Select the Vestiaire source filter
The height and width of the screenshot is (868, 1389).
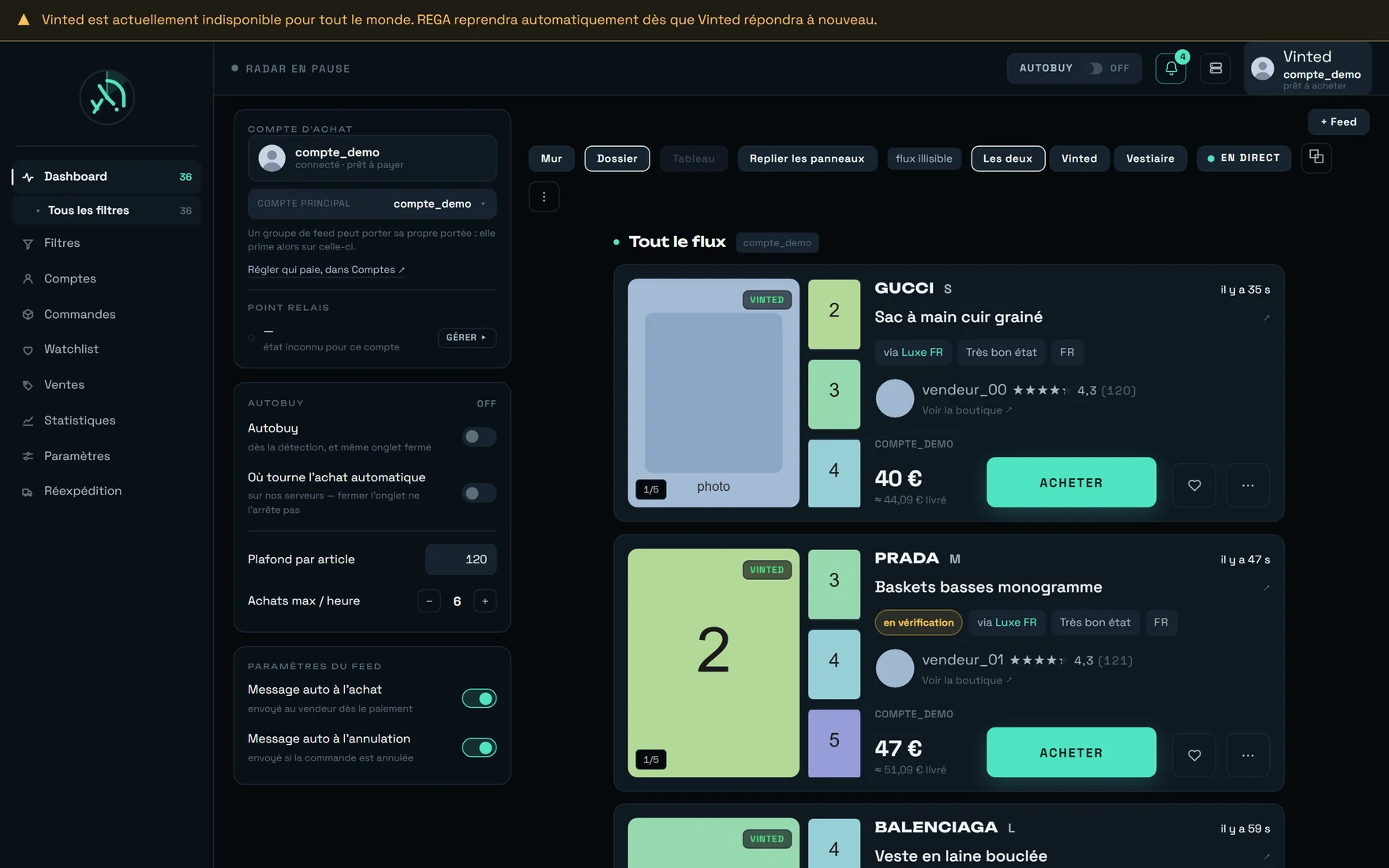1150,159
